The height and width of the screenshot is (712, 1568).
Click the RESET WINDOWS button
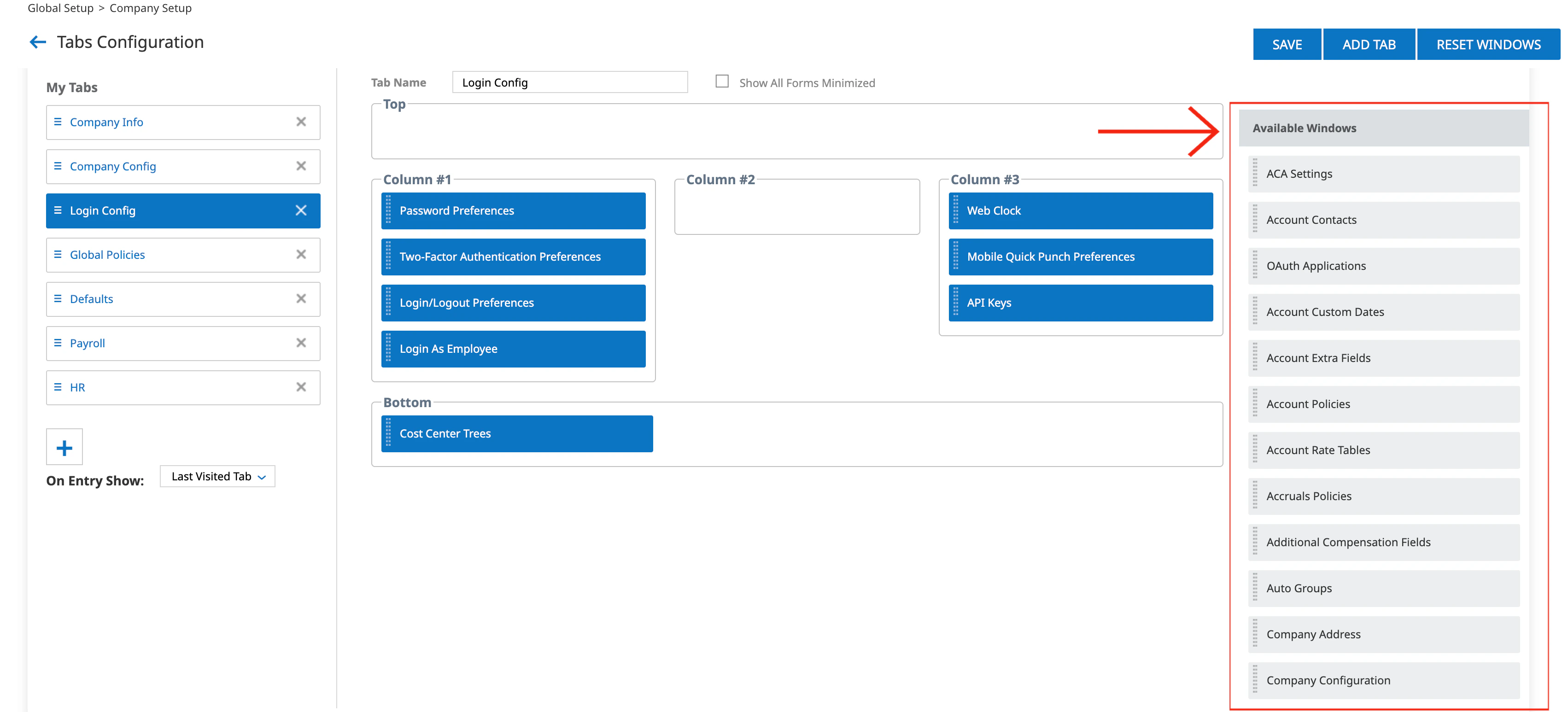pyautogui.click(x=1488, y=44)
